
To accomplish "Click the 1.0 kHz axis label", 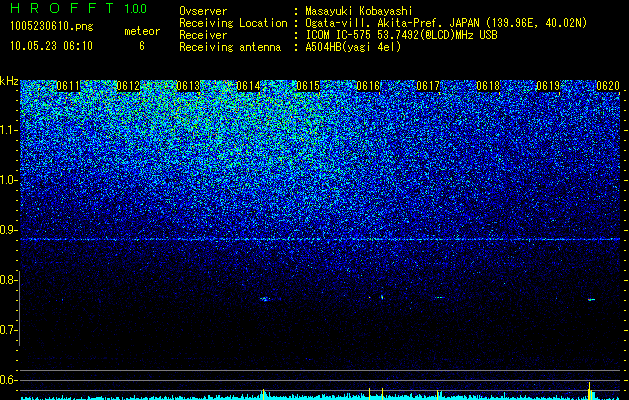I will 9,180.
